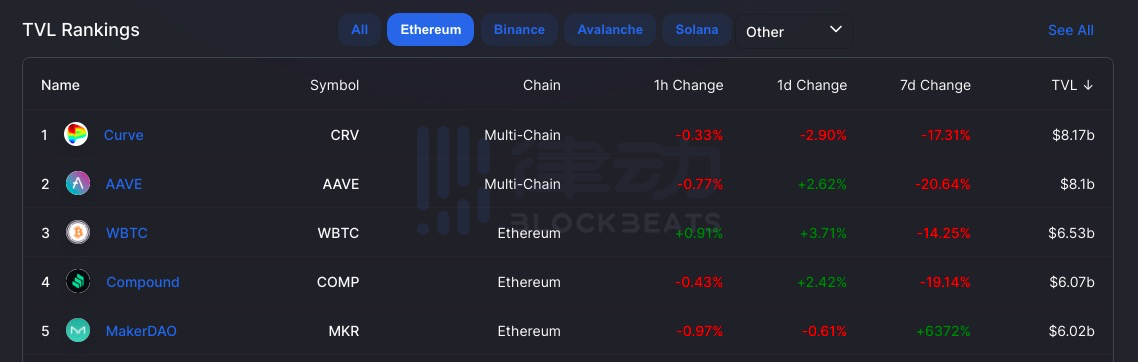
Task: Open the See All link
Action: pos(1071,30)
